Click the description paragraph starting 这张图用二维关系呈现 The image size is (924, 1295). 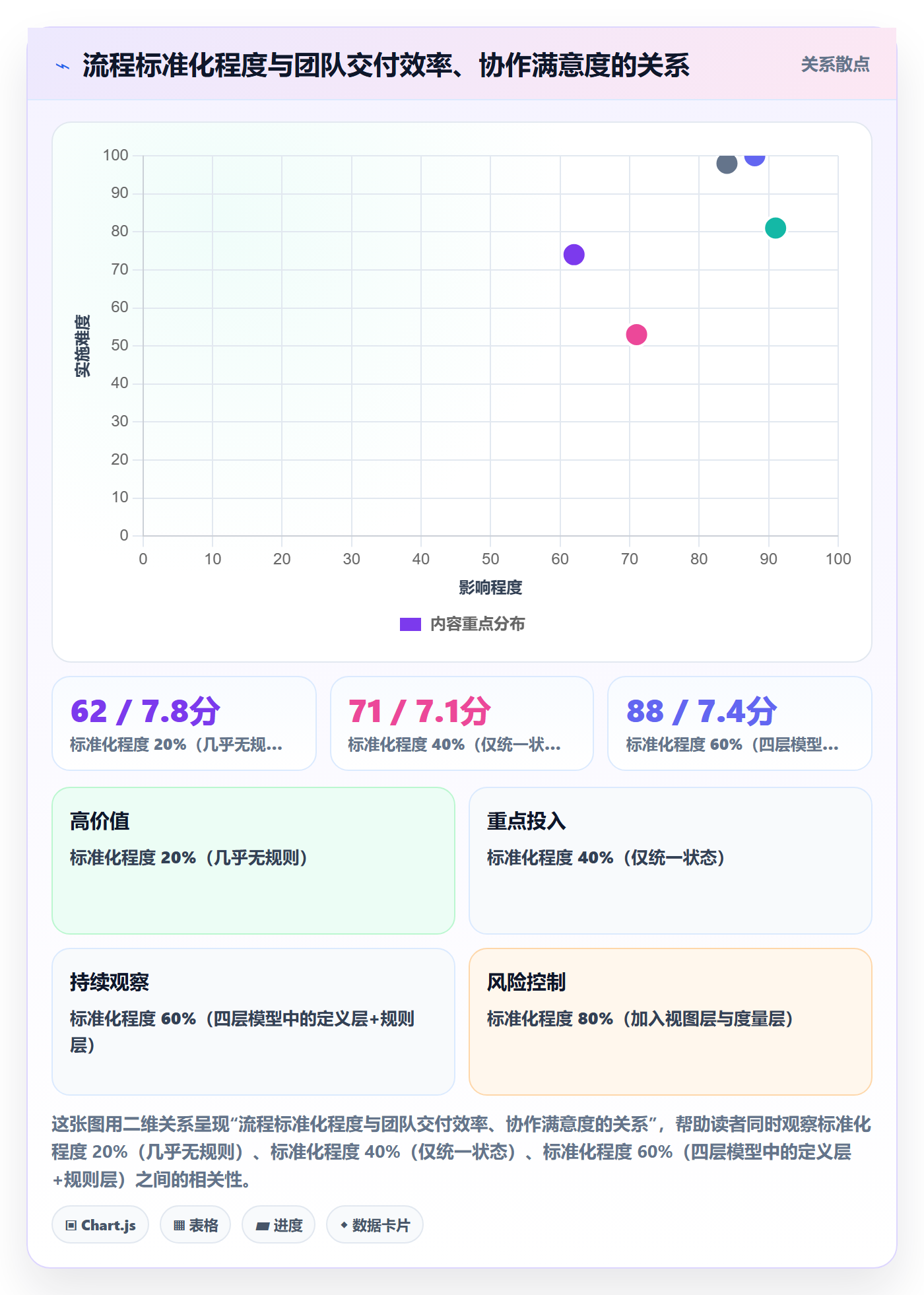(461, 1152)
